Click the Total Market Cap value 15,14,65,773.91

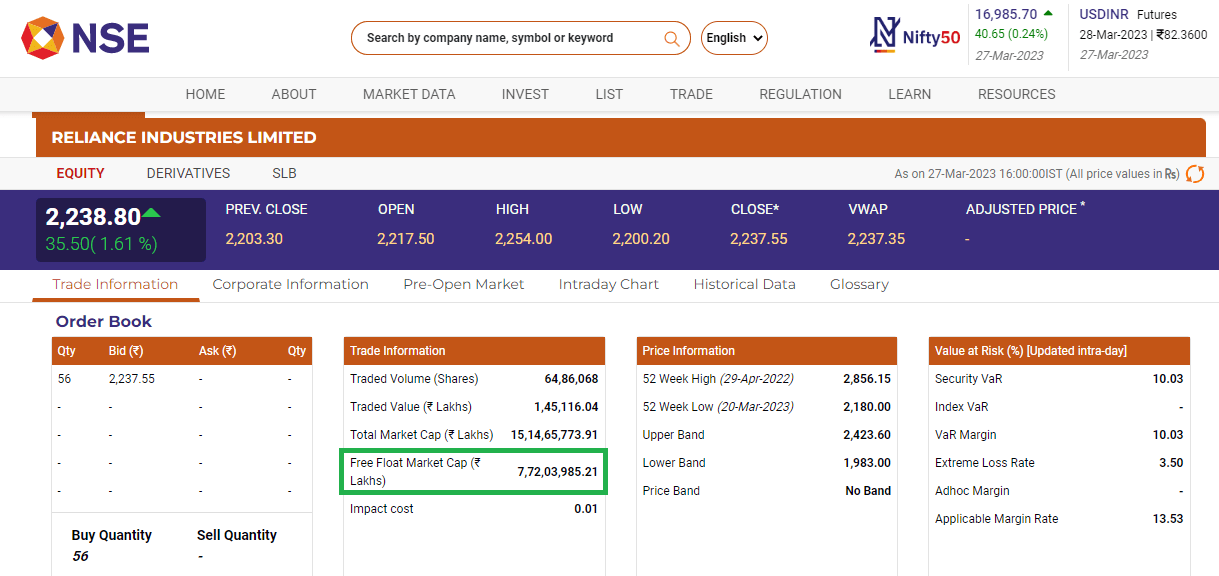pos(554,435)
